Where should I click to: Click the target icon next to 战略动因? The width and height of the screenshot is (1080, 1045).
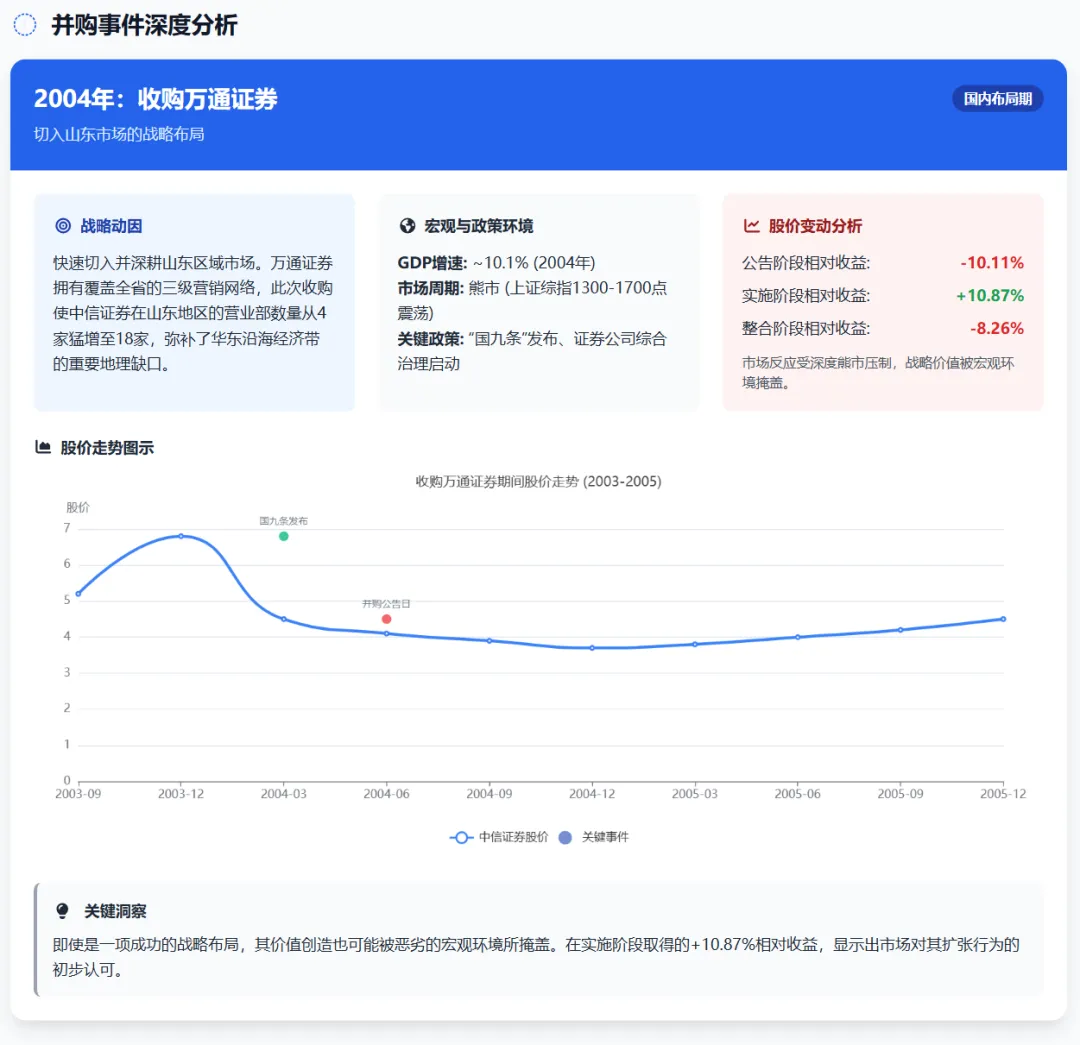[x=63, y=225]
